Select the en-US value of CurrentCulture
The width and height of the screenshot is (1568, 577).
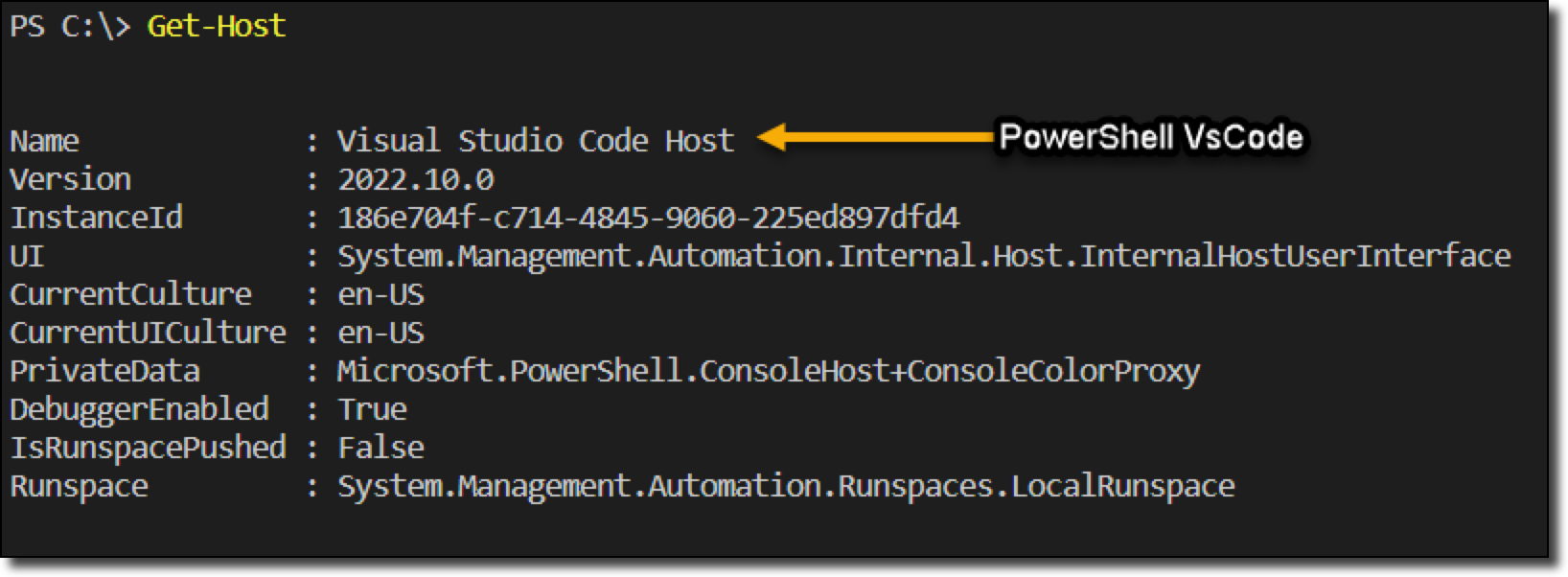click(x=380, y=294)
